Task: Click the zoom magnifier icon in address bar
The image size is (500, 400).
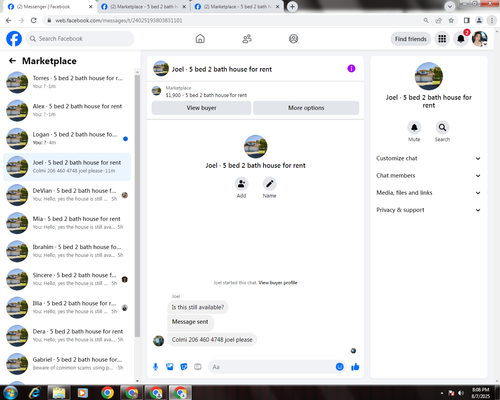Action: [x=426, y=20]
